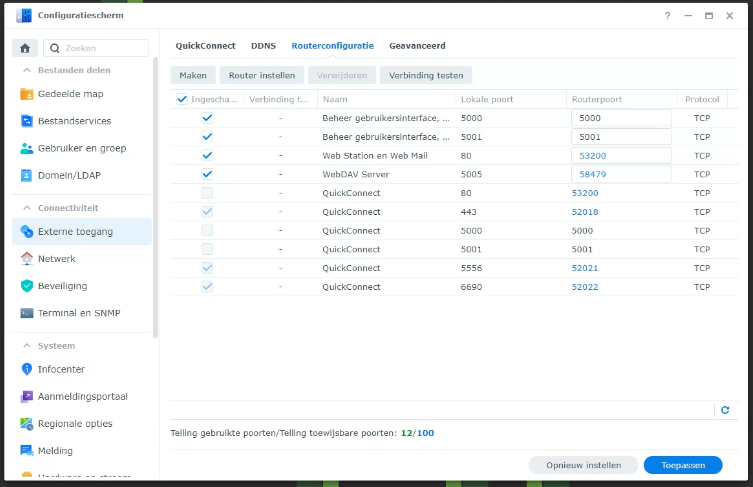753x487 pixels.
Task: Click router port 52018 in the QuickConnect 443 row
Action: pos(585,212)
